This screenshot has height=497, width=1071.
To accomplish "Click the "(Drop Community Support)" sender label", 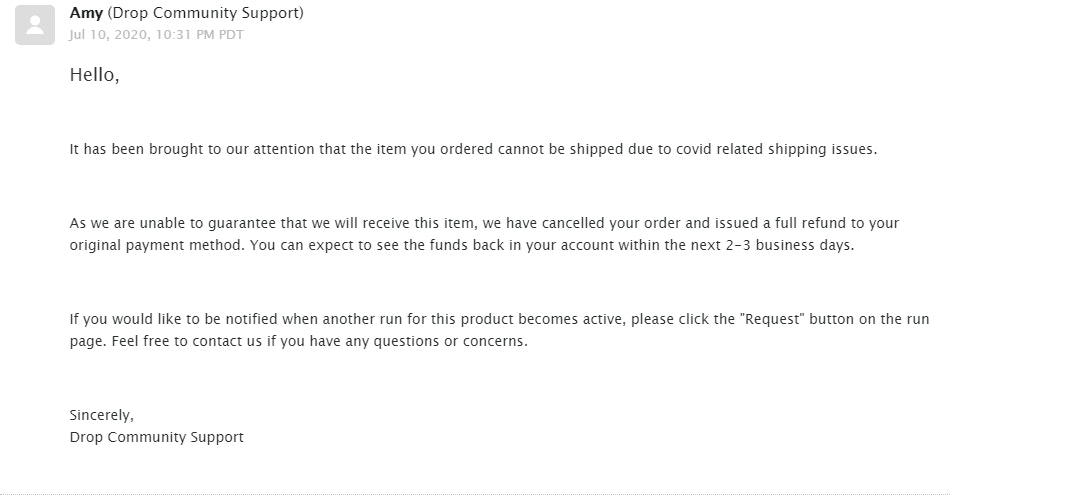I will point(204,14).
